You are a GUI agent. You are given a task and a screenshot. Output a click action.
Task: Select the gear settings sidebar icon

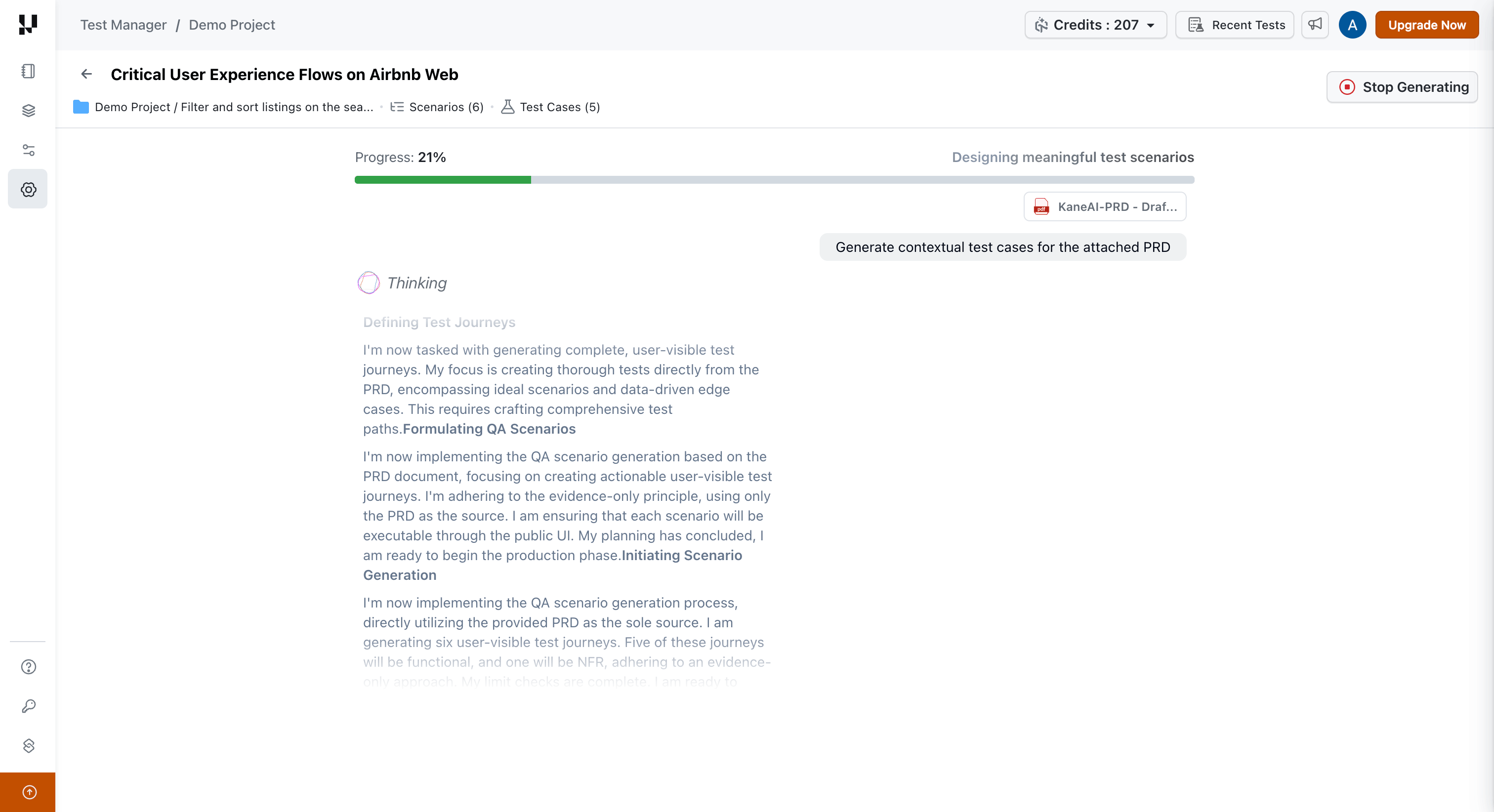point(28,189)
